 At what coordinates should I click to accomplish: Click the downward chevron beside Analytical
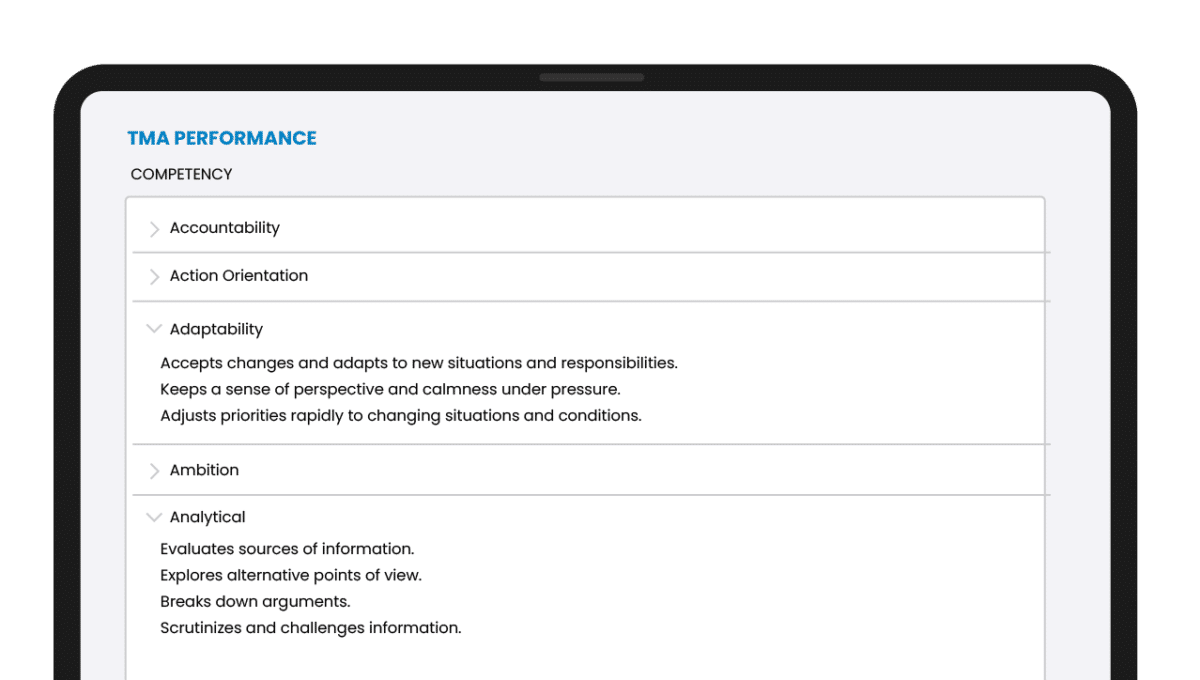pyautogui.click(x=154, y=517)
